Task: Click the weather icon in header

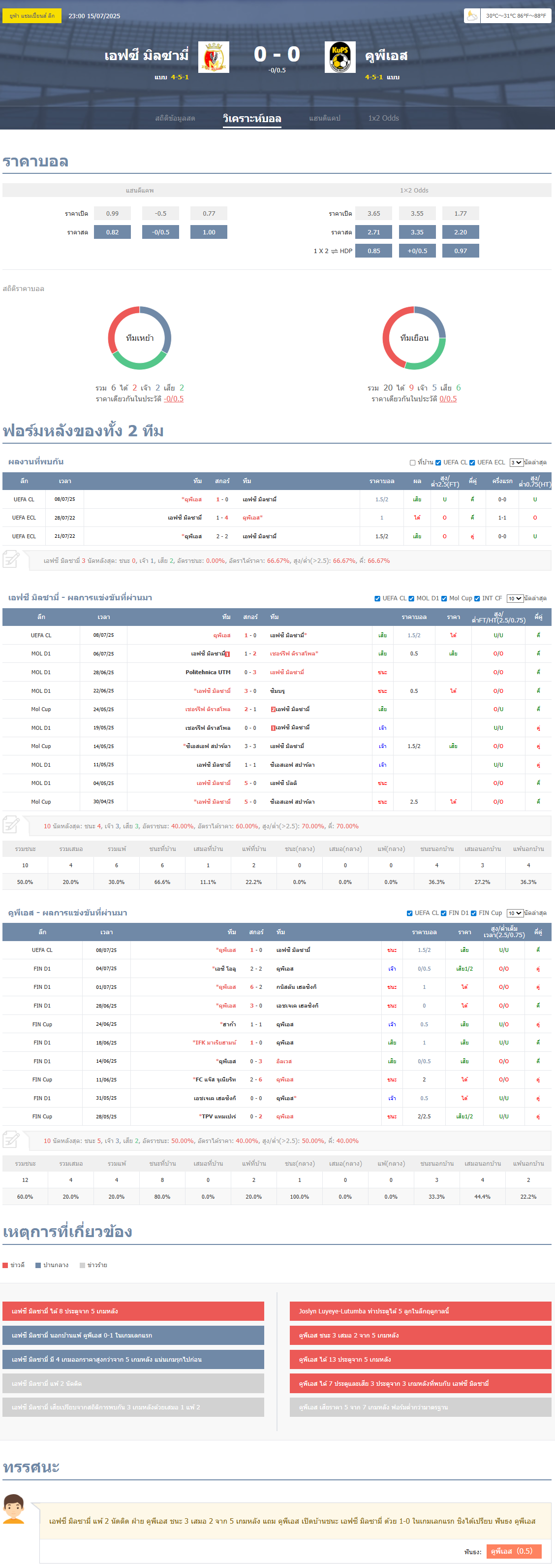Action: pyautogui.click(x=472, y=16)
